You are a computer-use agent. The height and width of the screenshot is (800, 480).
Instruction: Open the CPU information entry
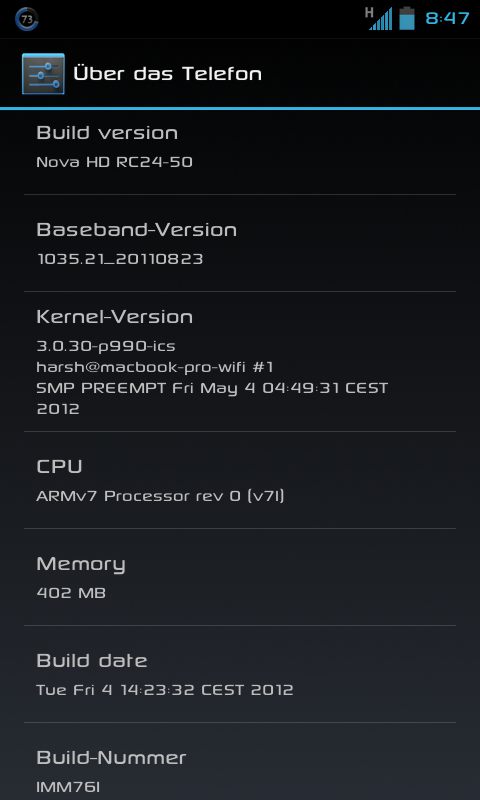(x=240, y=480)
